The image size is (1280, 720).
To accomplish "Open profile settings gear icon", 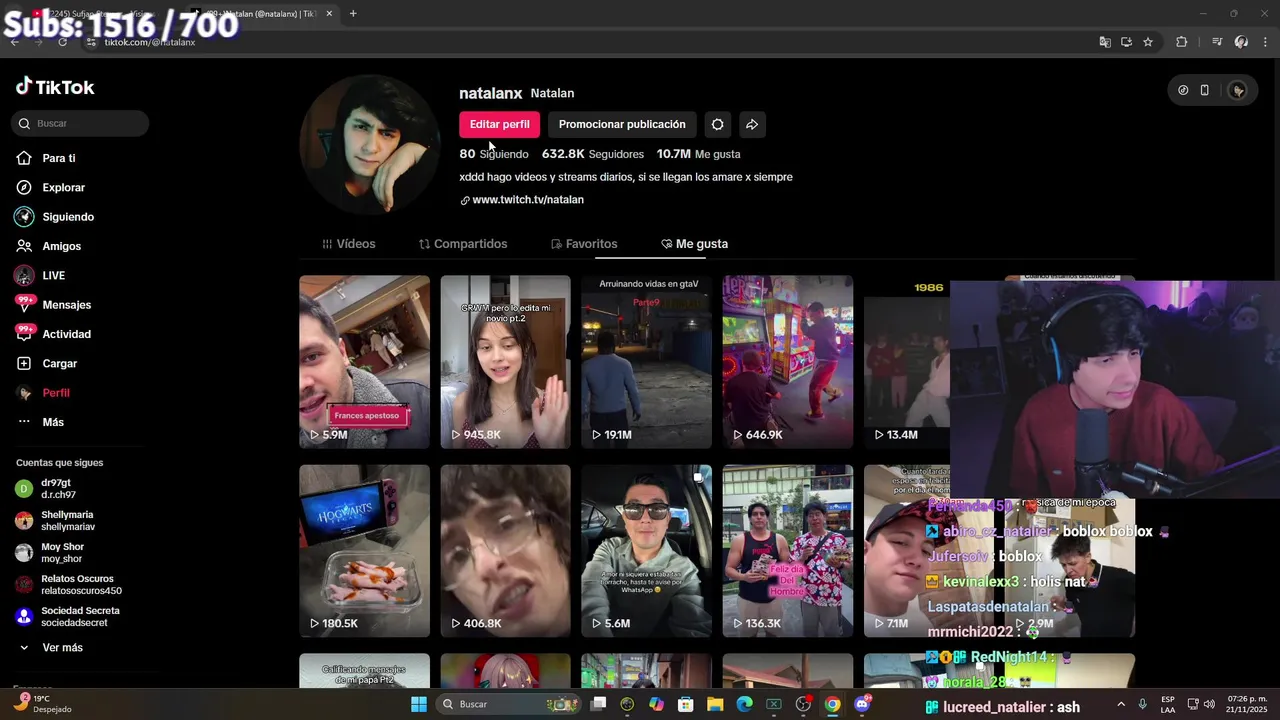I will tap(717, 124).
